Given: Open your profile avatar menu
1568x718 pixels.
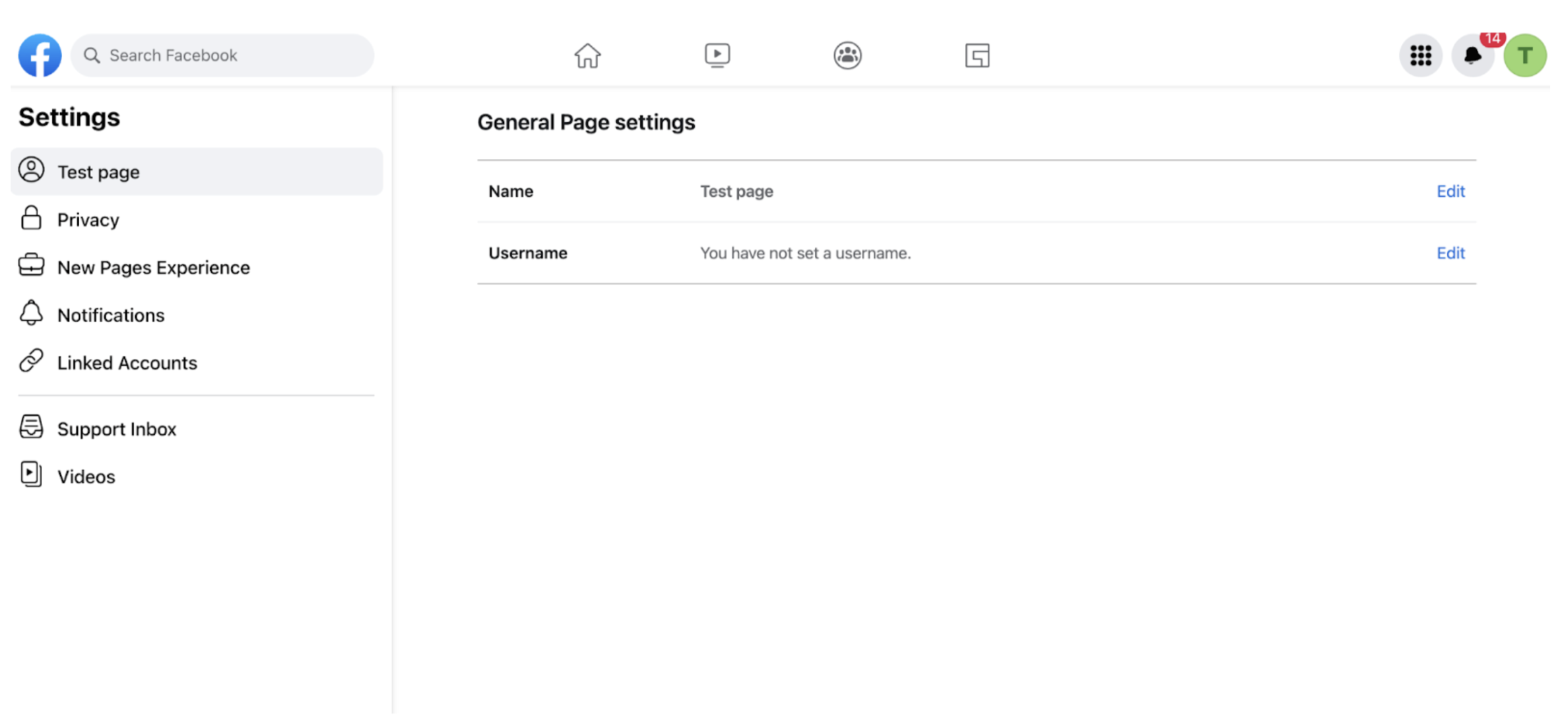Looking at the screenshot, I should pyautogui.click(x=1524, y=55).
